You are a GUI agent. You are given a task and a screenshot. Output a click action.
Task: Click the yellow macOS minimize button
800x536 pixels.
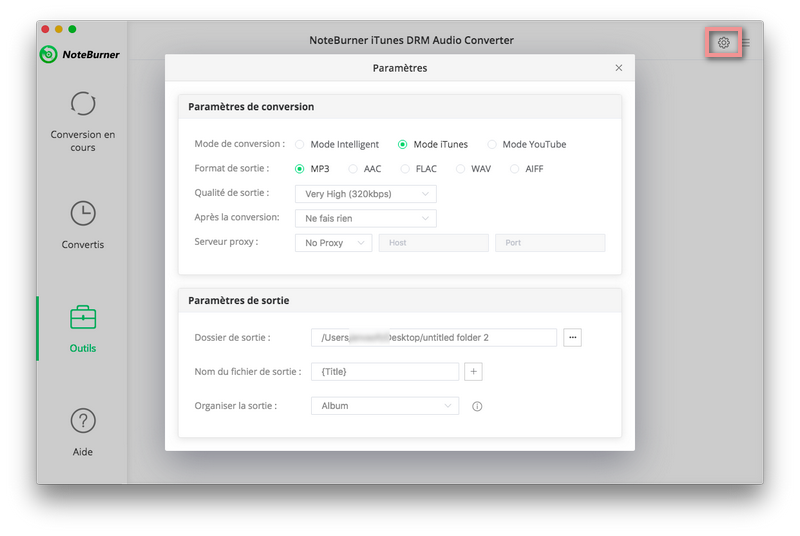coord(59,29)
